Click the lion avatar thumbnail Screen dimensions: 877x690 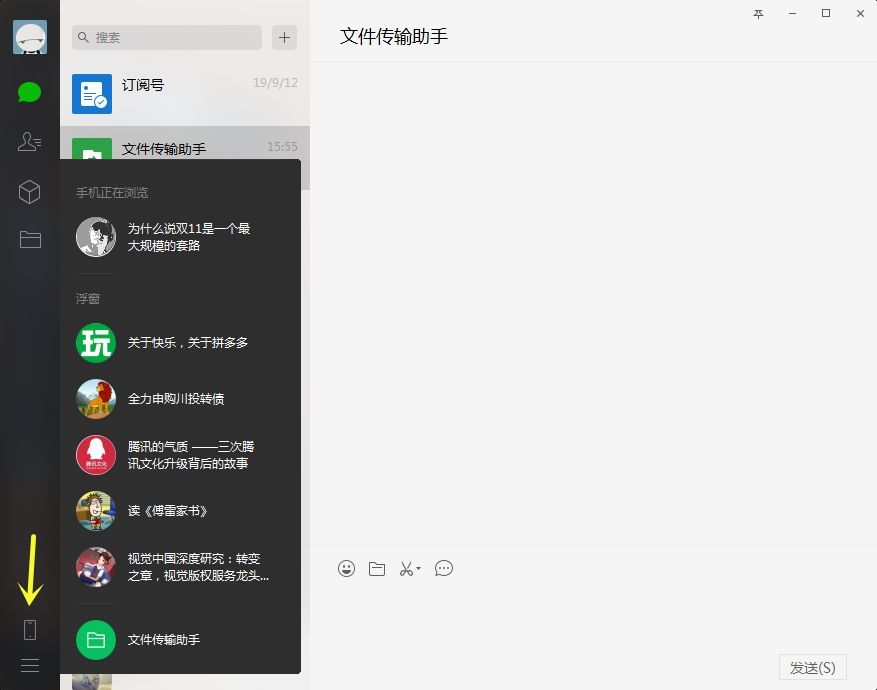[x=96, y=399]
